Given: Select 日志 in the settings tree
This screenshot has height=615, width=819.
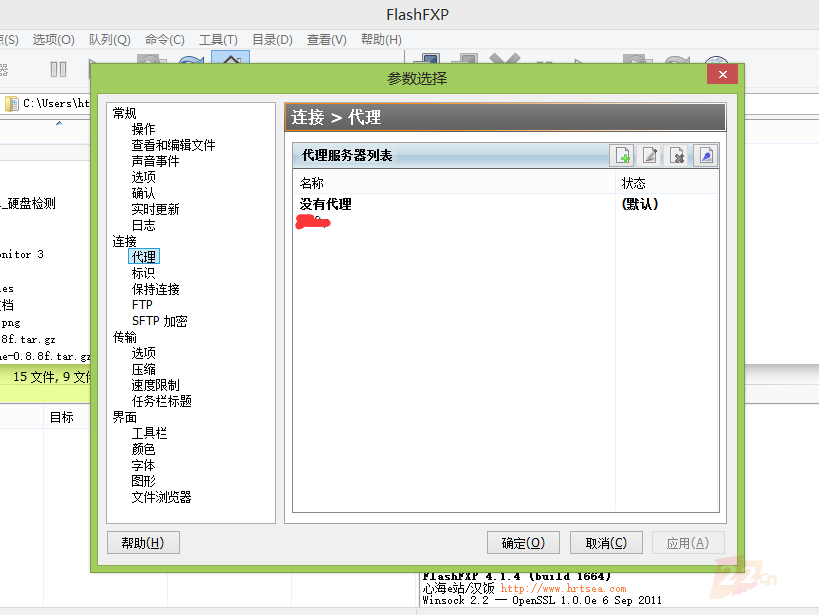Looking at the screenshot, I should (x=143, y=225).
